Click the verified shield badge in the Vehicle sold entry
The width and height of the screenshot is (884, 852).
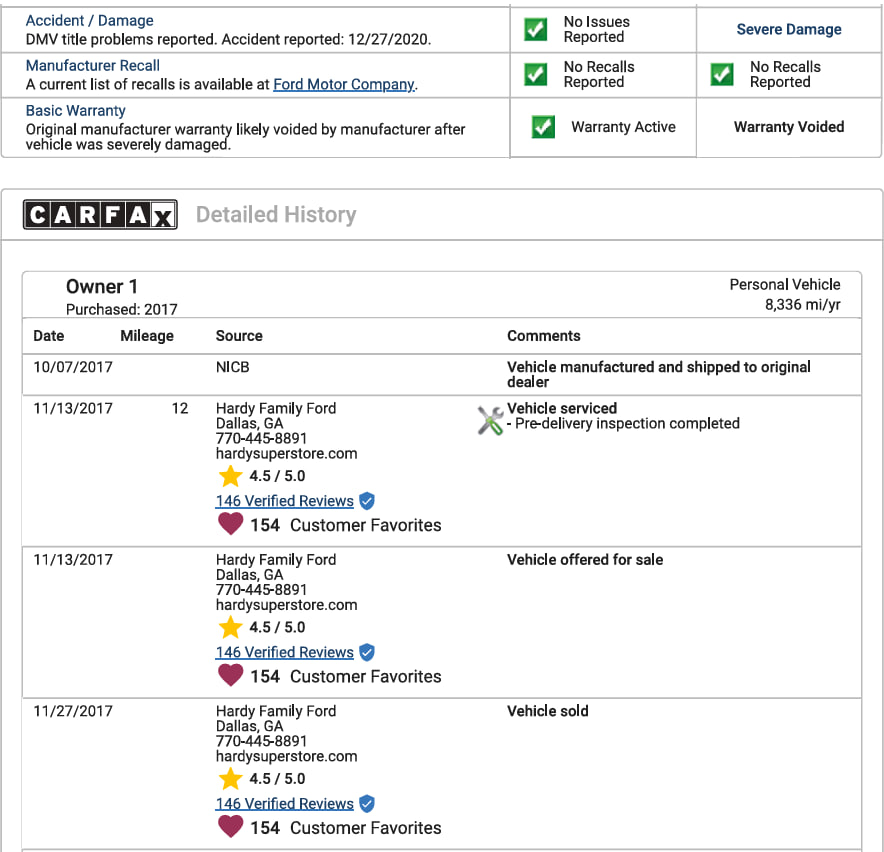tap(367, 803)
